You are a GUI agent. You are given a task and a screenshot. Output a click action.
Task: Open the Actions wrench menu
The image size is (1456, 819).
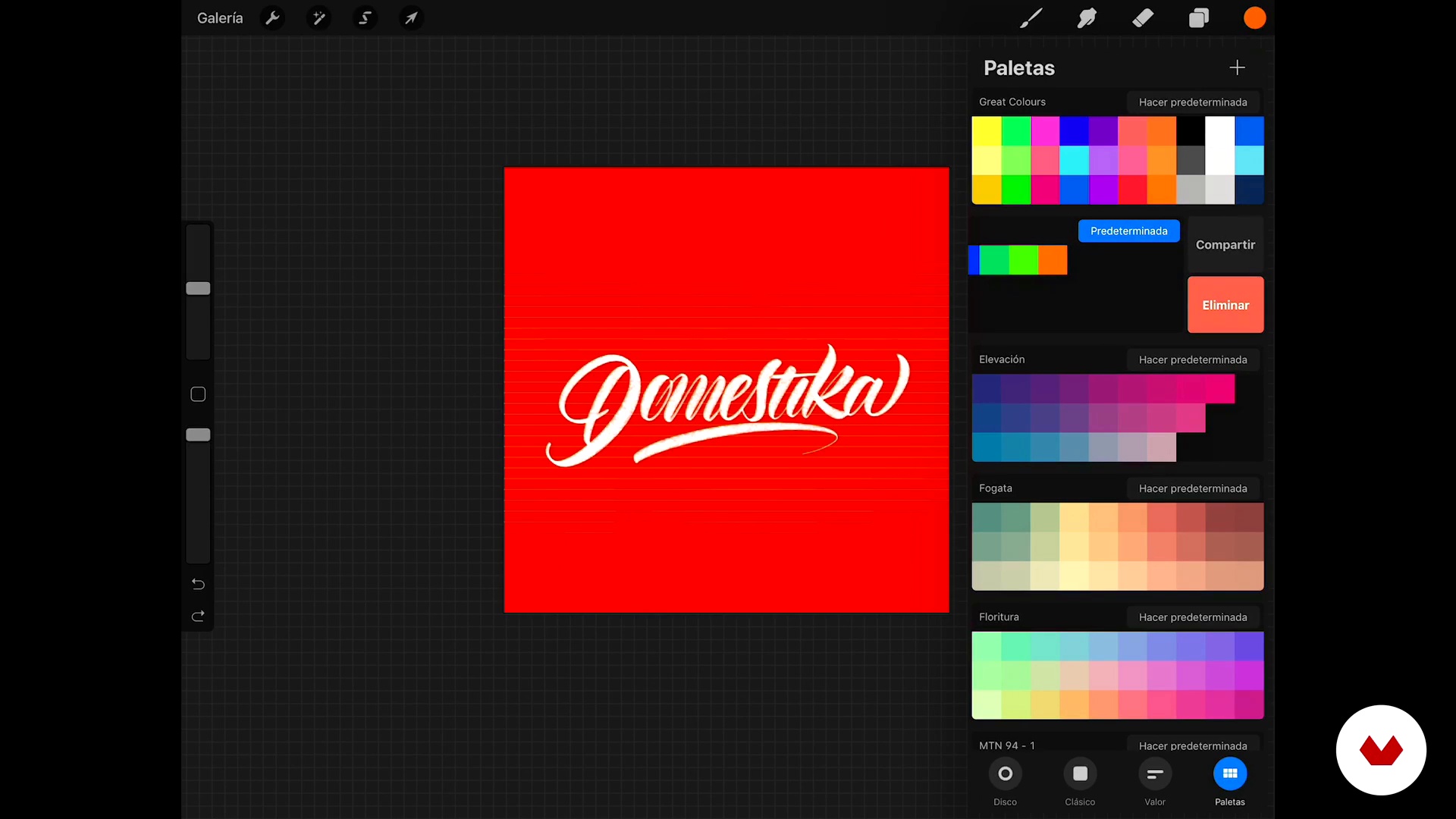click(272, 18)
